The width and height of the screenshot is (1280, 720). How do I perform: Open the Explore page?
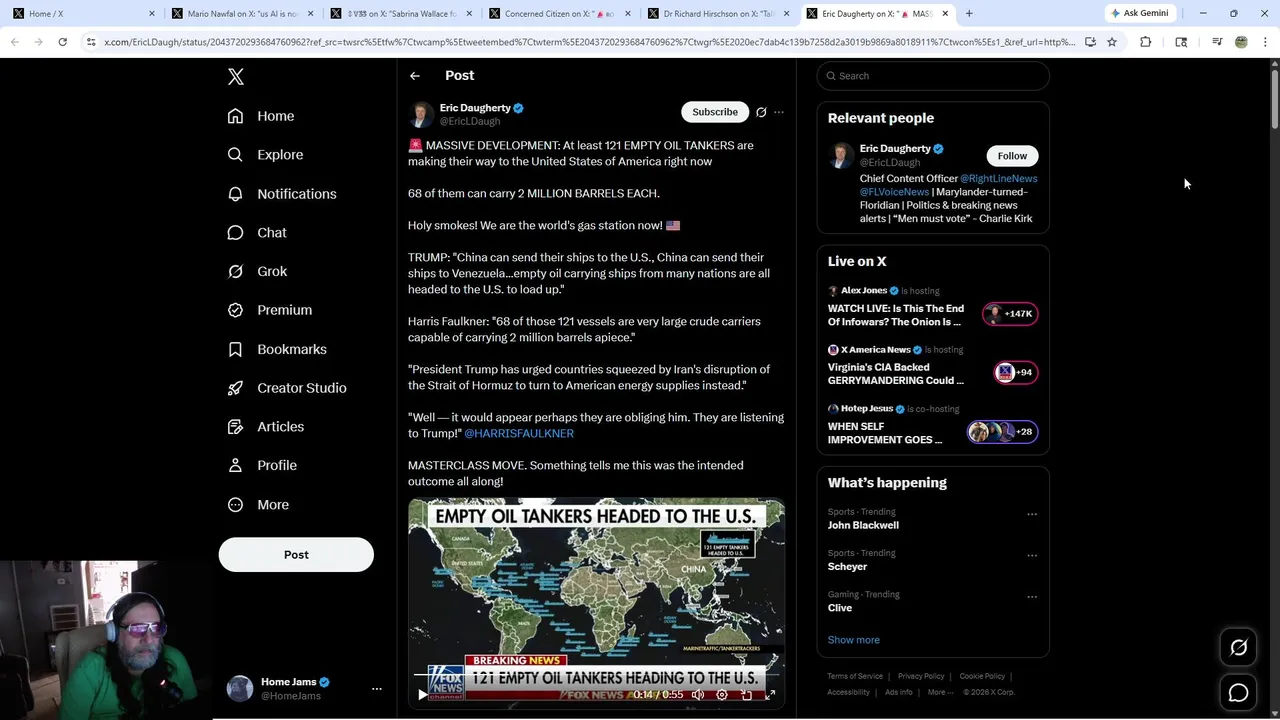coord(265,155)
